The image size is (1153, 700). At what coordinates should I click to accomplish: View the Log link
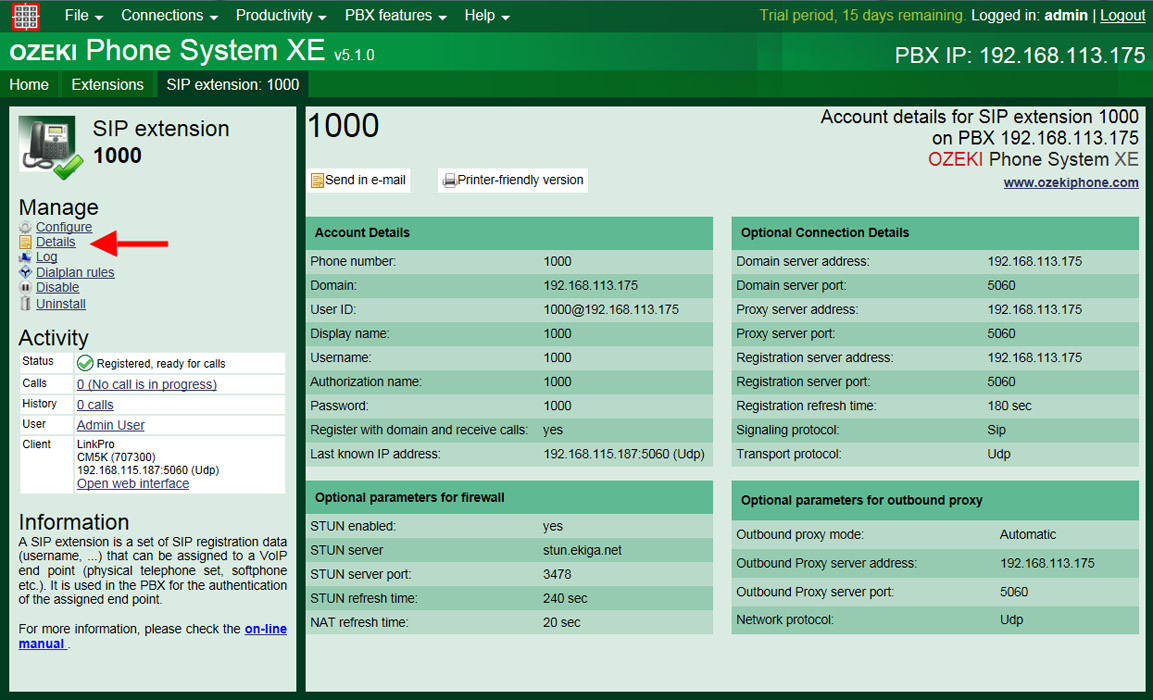click(x=46, y=257)
